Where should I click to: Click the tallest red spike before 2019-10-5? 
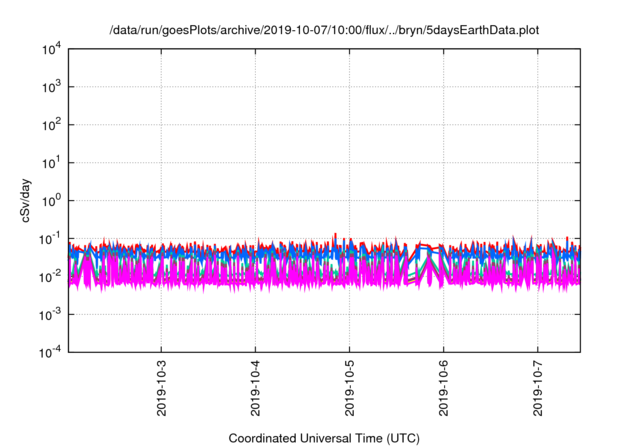336,237
